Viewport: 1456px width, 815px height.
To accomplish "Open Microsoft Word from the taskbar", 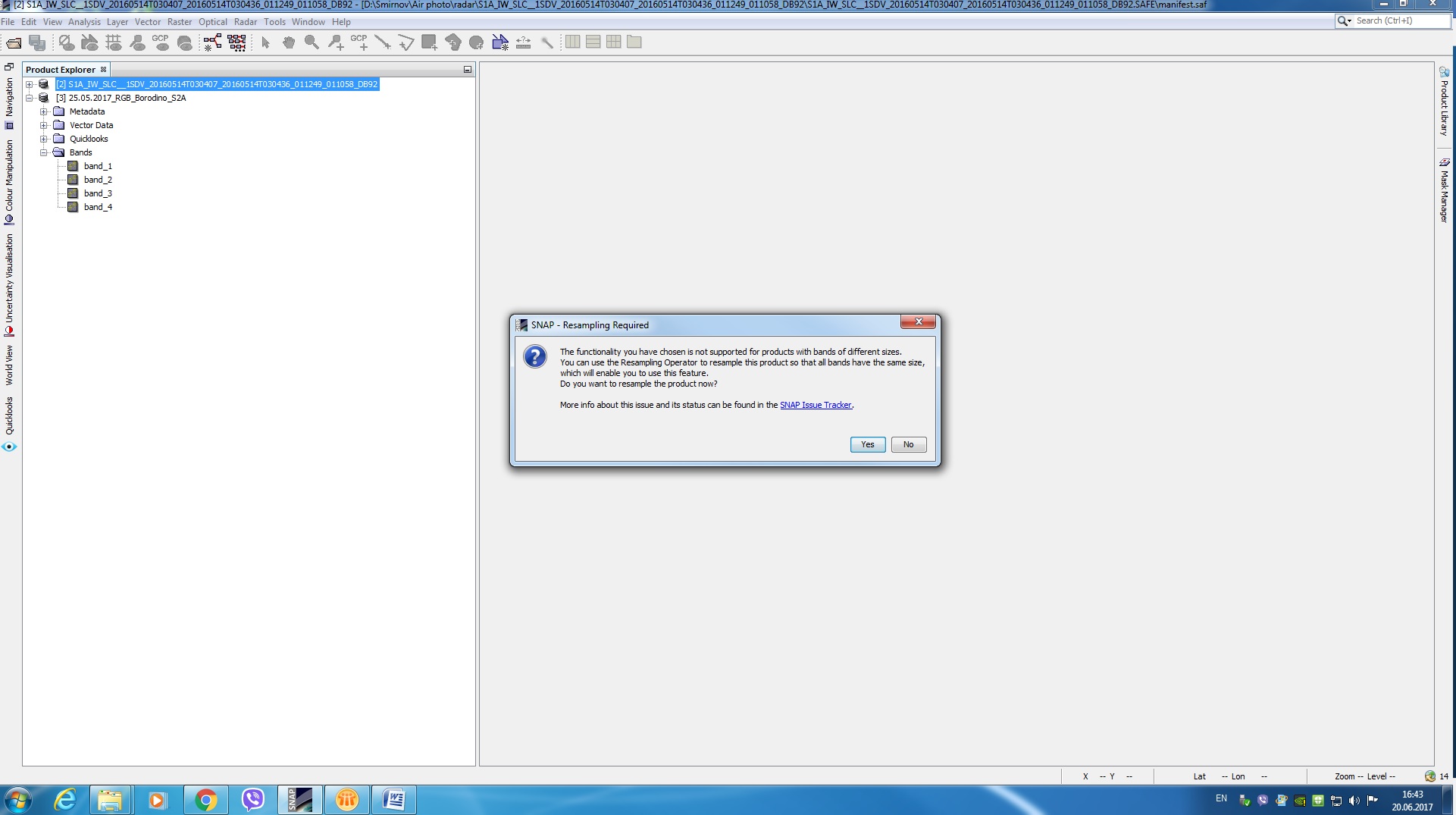I will click(394, 800).
